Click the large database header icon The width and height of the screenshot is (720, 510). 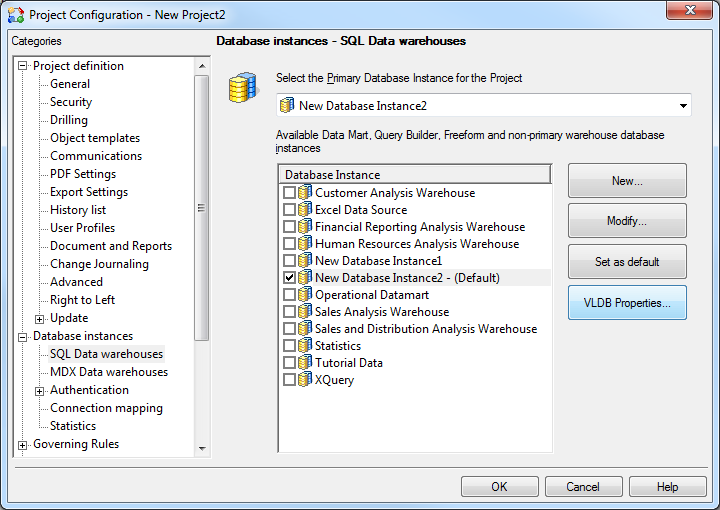[240, 88]
